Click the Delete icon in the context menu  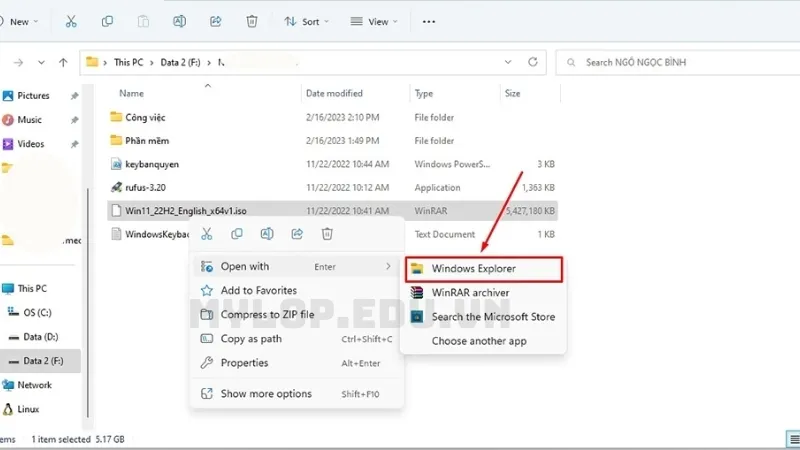[x=327, y=234]
